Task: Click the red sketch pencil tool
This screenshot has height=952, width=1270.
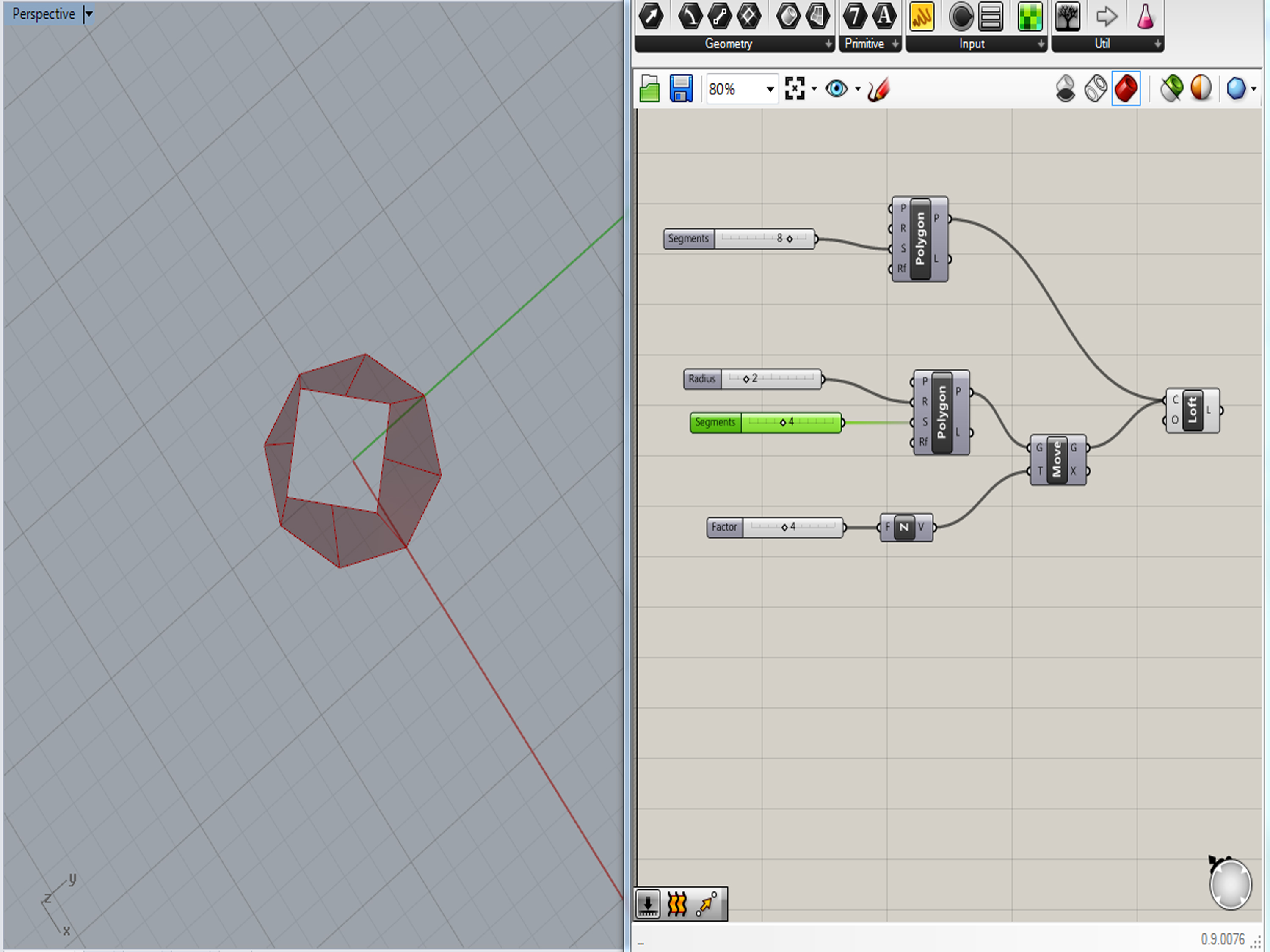Action: pos(878,90)
